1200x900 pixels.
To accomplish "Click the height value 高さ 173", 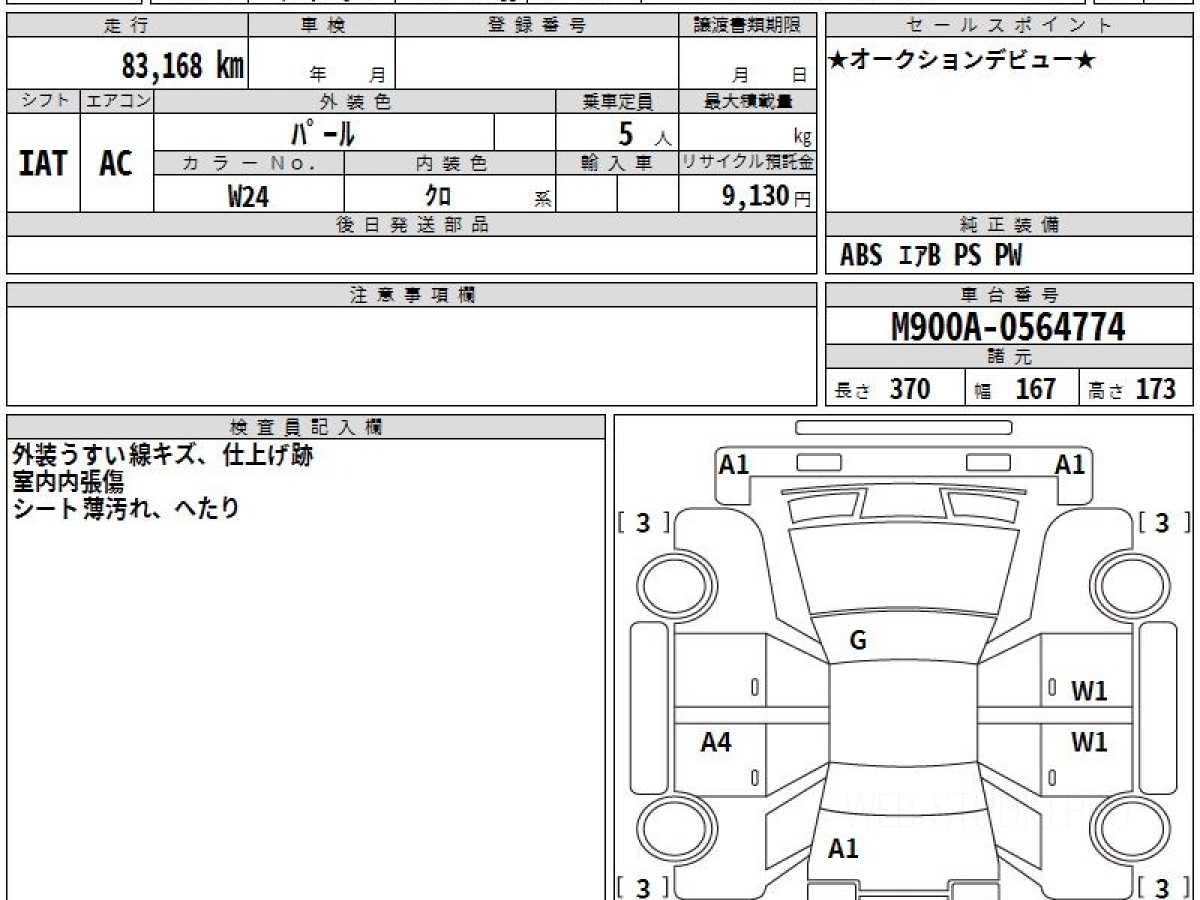I will 1132,389.
